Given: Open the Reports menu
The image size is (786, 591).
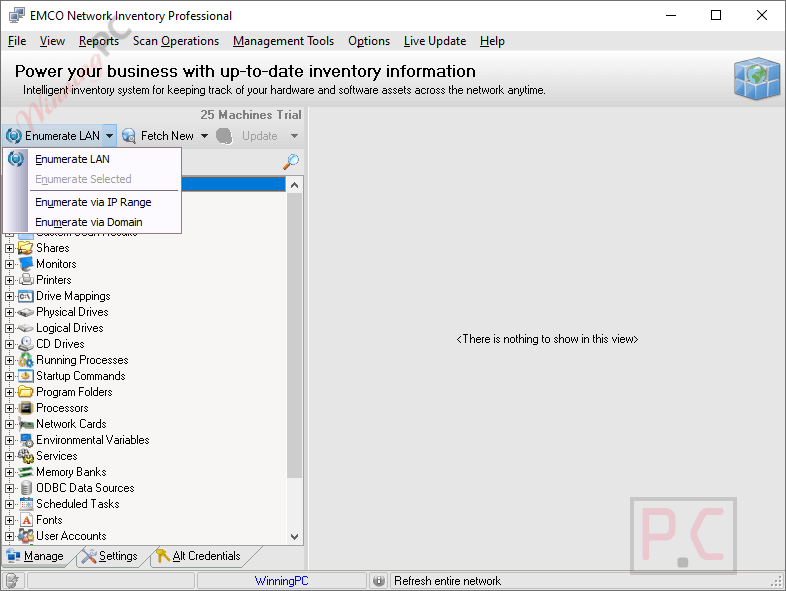Looking at the screenshot, I should coord(99,41).
